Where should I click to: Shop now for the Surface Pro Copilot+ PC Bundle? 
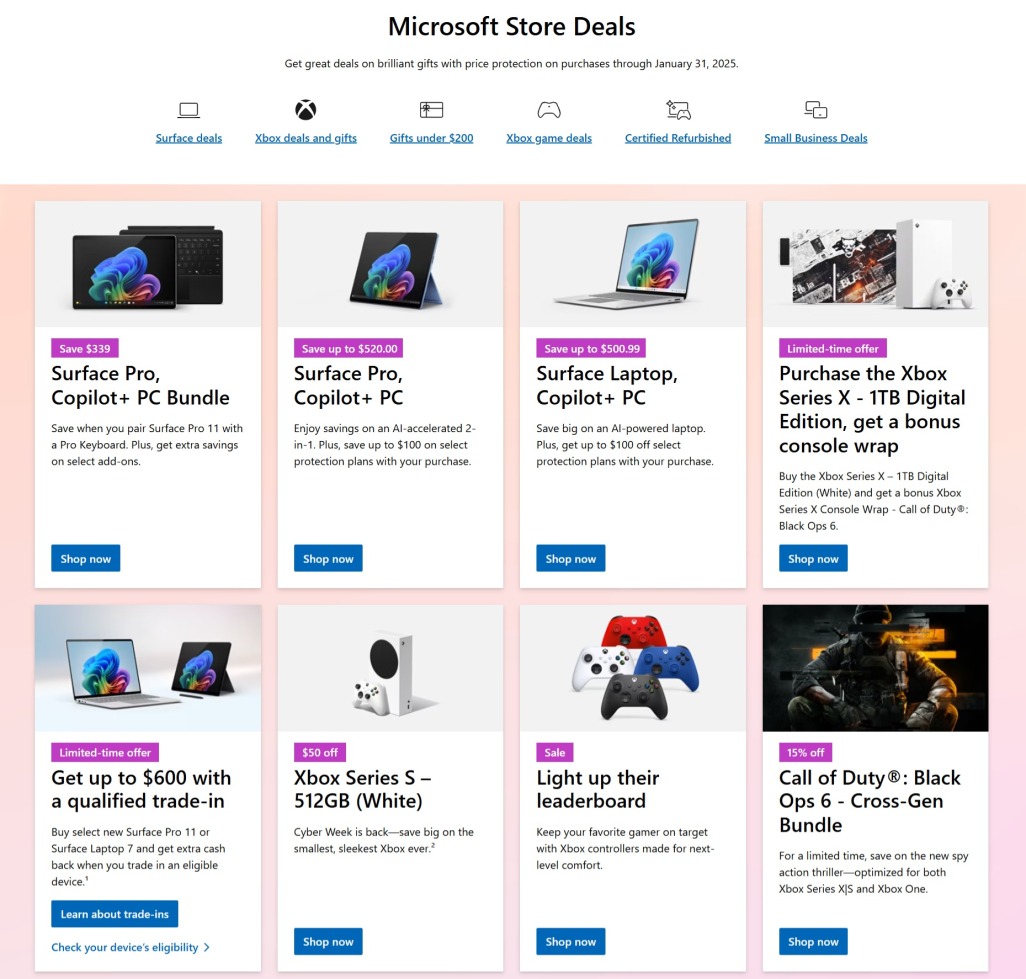point(85,558)
